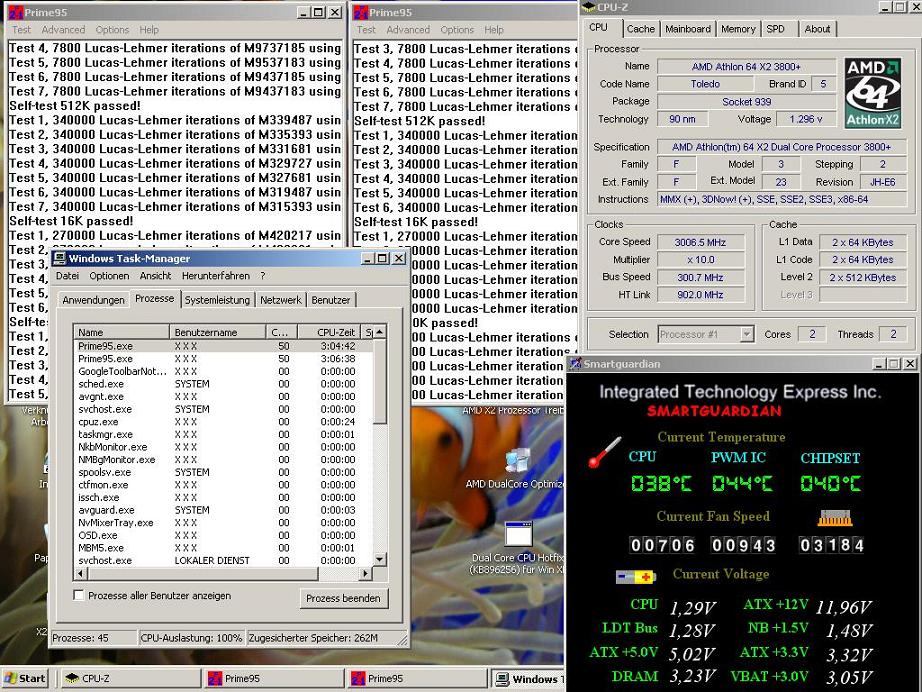Switch to the Netzwerk tab
922x692 pixels.
pyautogui.click(x=280, y=300)
